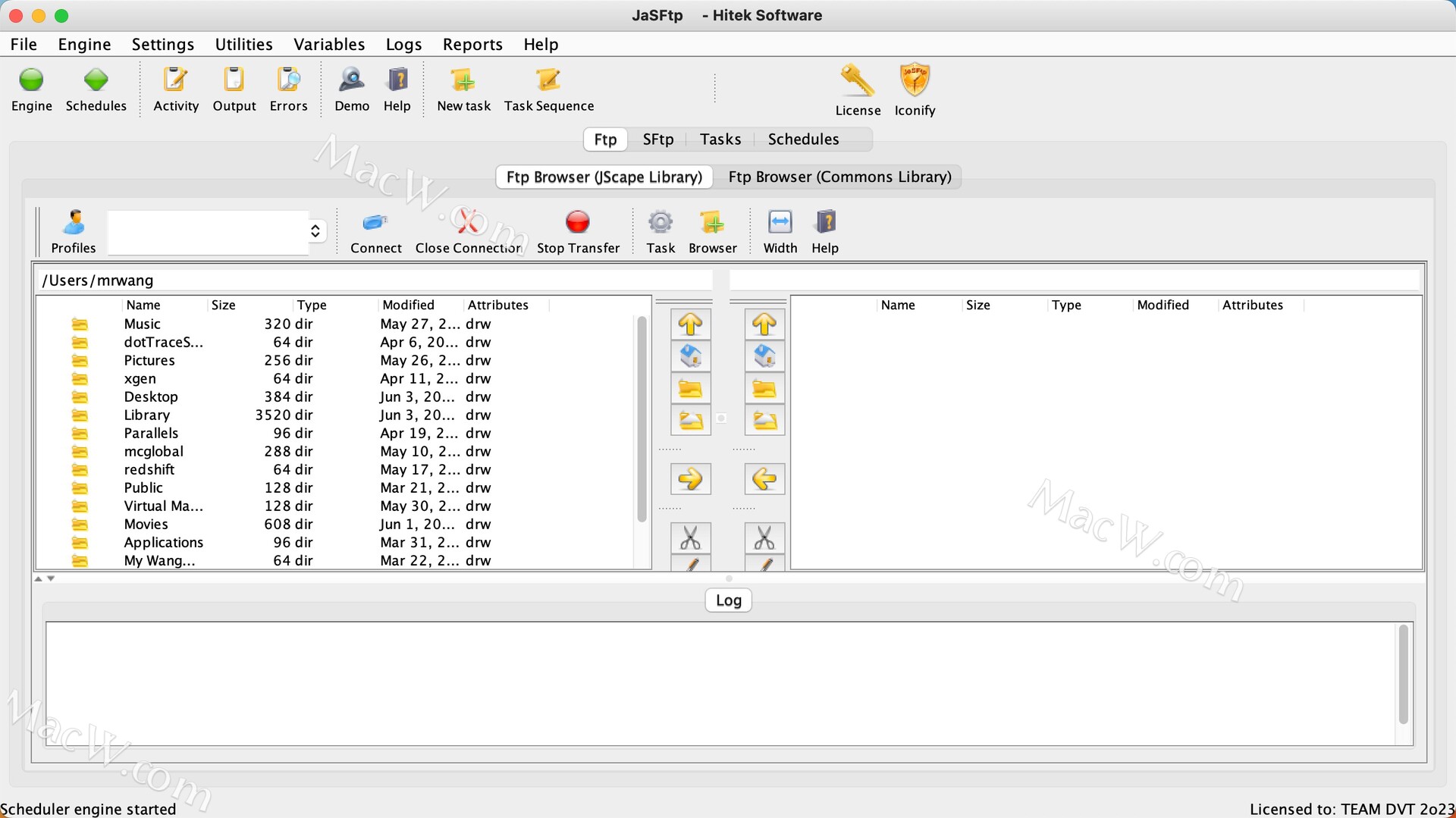Screen dimensions: 1456x818
Task: Open the Settings menu
Action: (163, 44)
